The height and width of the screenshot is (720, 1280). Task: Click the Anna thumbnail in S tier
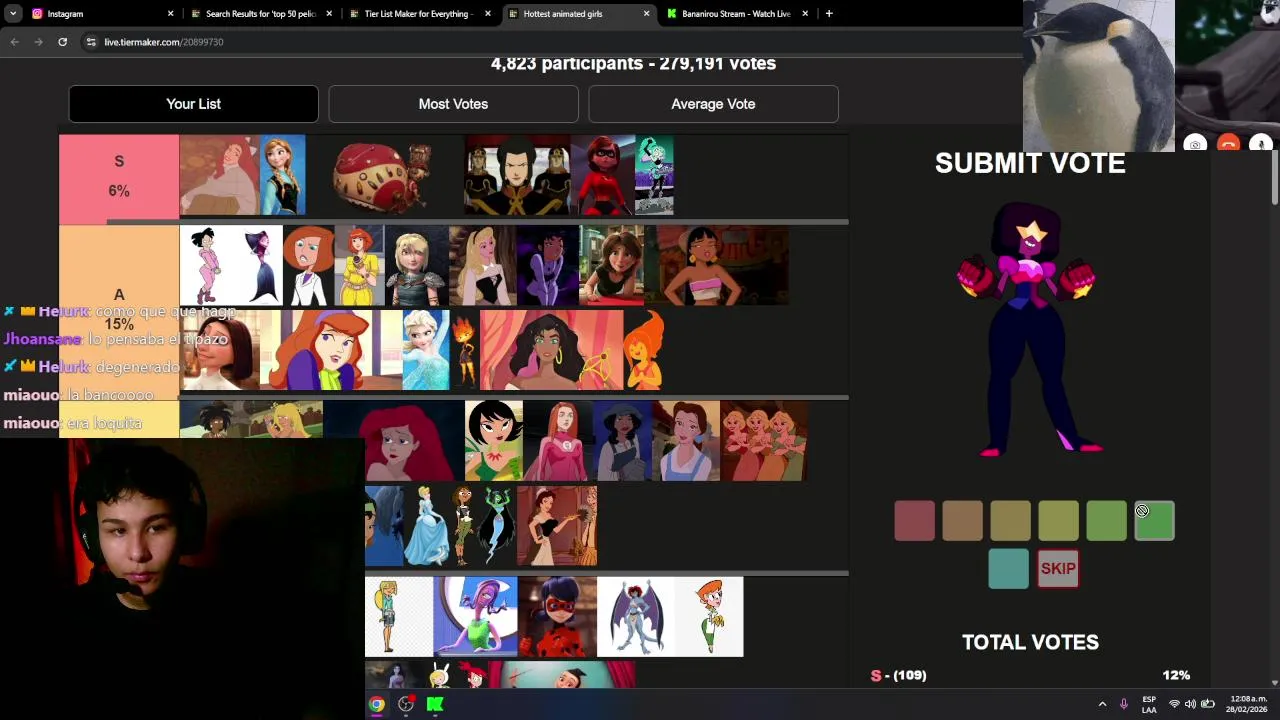coord(282,175)
